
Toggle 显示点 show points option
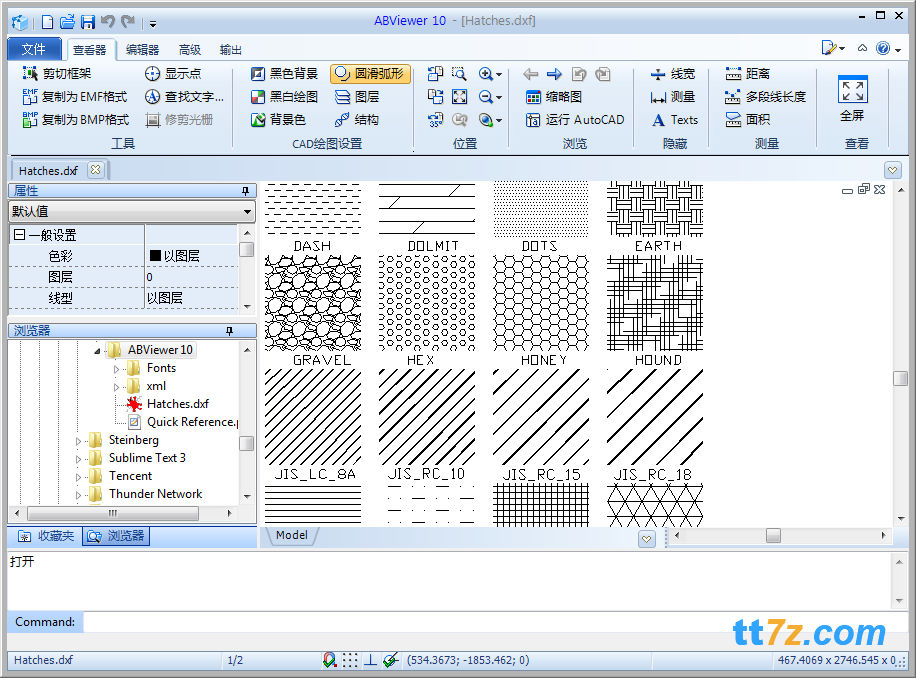click(x=173, y=74)
